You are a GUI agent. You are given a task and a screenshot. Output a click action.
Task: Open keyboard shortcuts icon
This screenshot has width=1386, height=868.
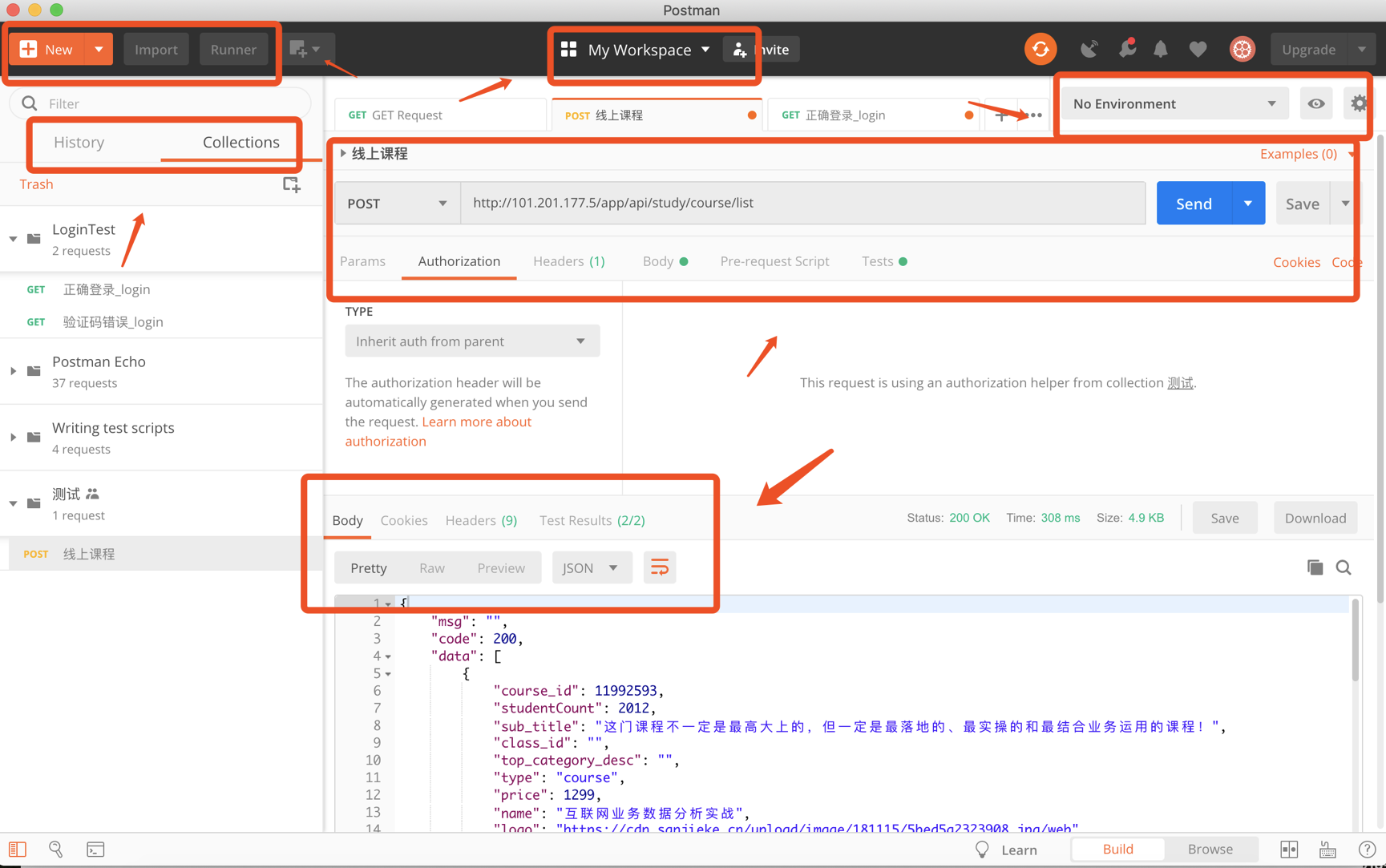tap(1328, 850)
